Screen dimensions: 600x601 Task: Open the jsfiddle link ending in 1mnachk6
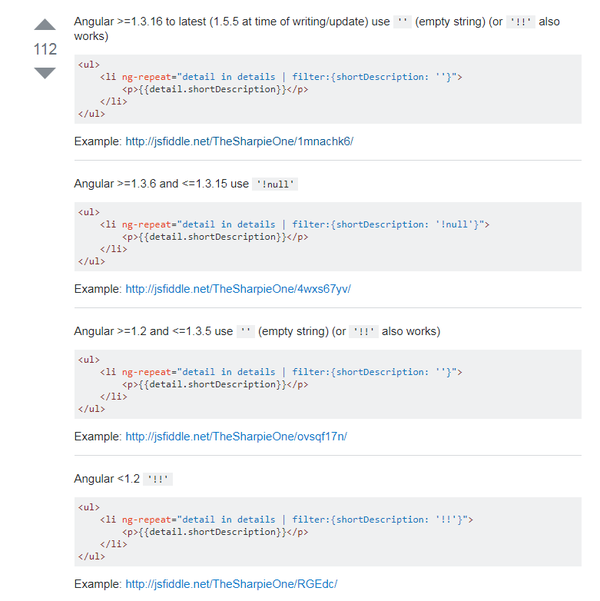tap(239, 141)
